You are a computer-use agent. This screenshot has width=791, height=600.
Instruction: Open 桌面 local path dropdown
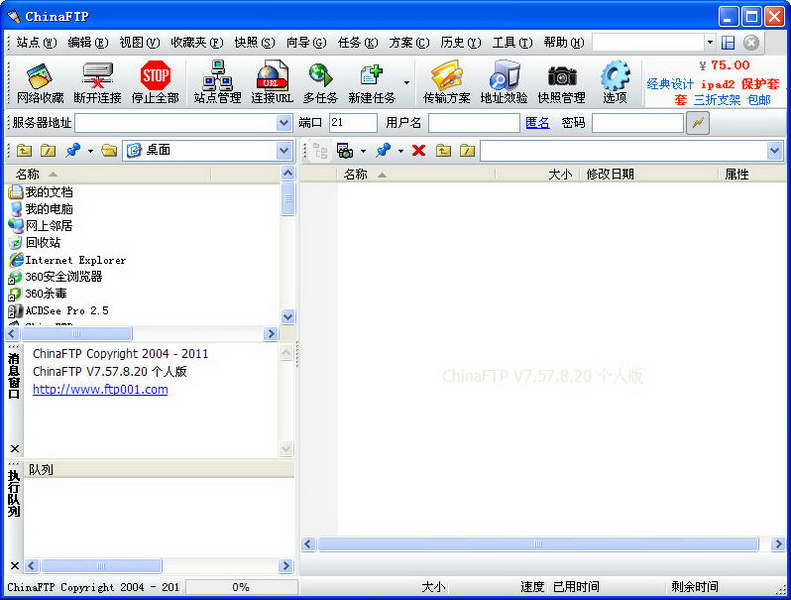[284, 150]
